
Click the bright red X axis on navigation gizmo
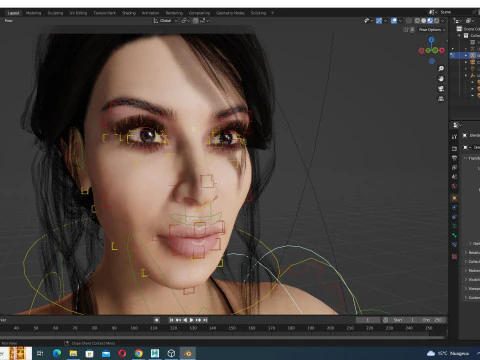coord(442,50)
